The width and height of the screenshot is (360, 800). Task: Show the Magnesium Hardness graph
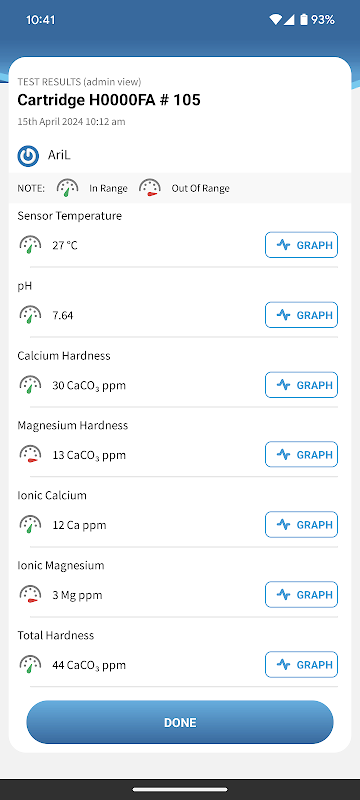[x=301, y=454]
